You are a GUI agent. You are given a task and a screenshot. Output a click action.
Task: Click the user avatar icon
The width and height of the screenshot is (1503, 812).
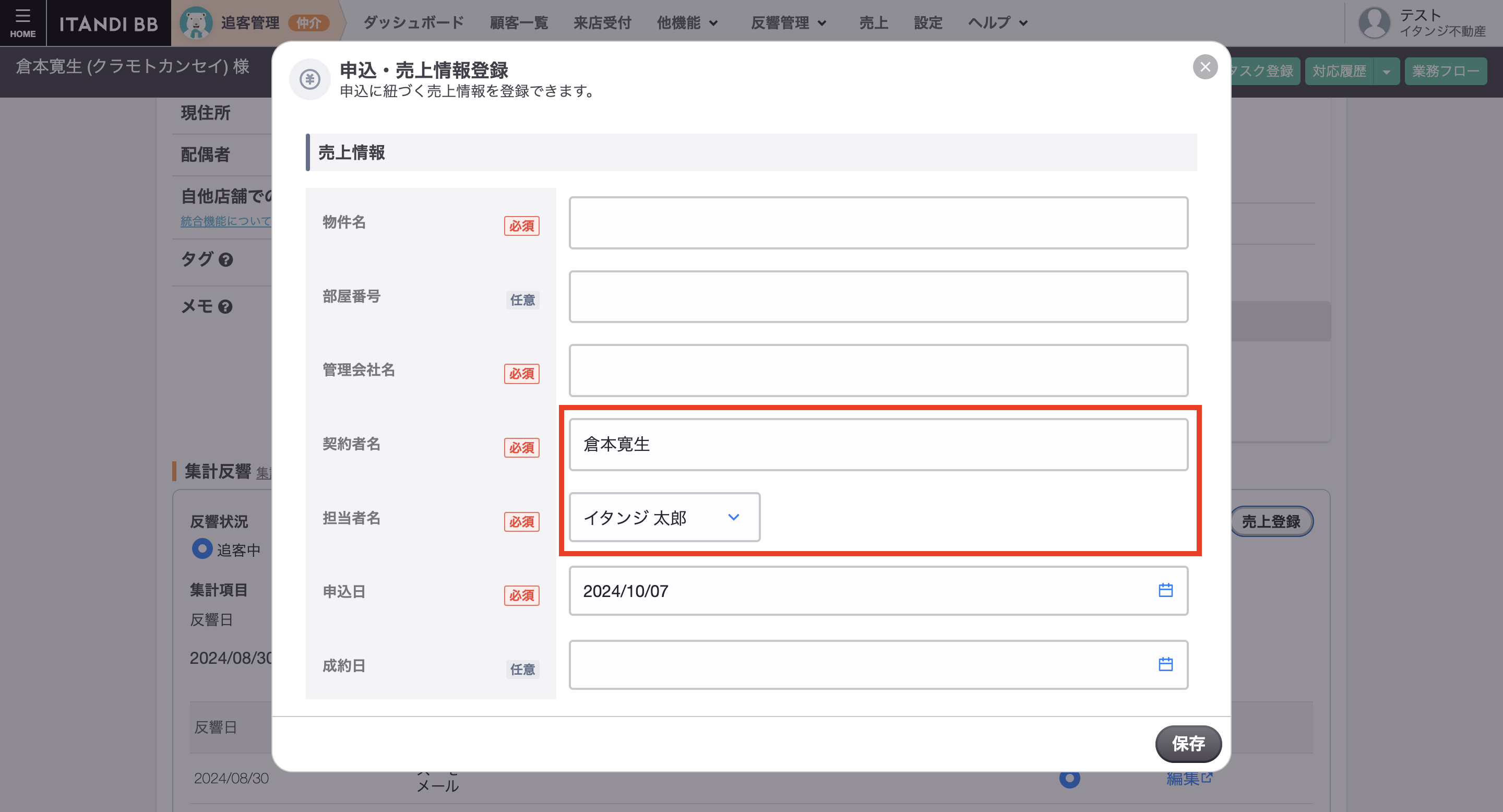1374,23
